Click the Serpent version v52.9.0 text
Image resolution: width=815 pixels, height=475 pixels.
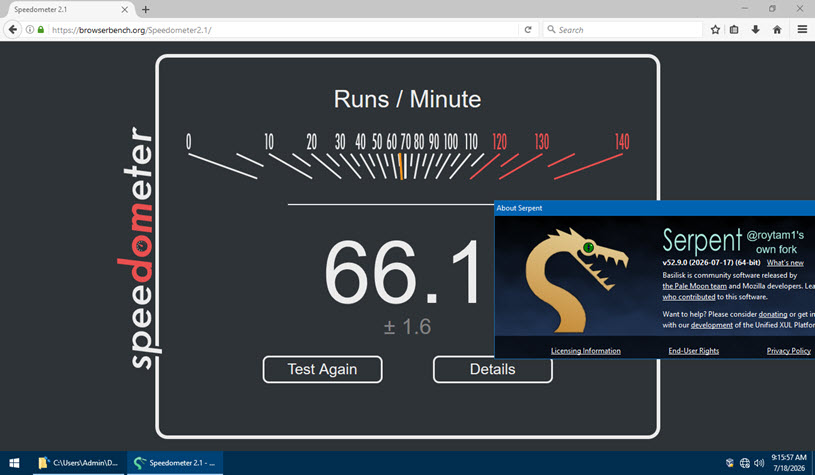pos(711,262)
